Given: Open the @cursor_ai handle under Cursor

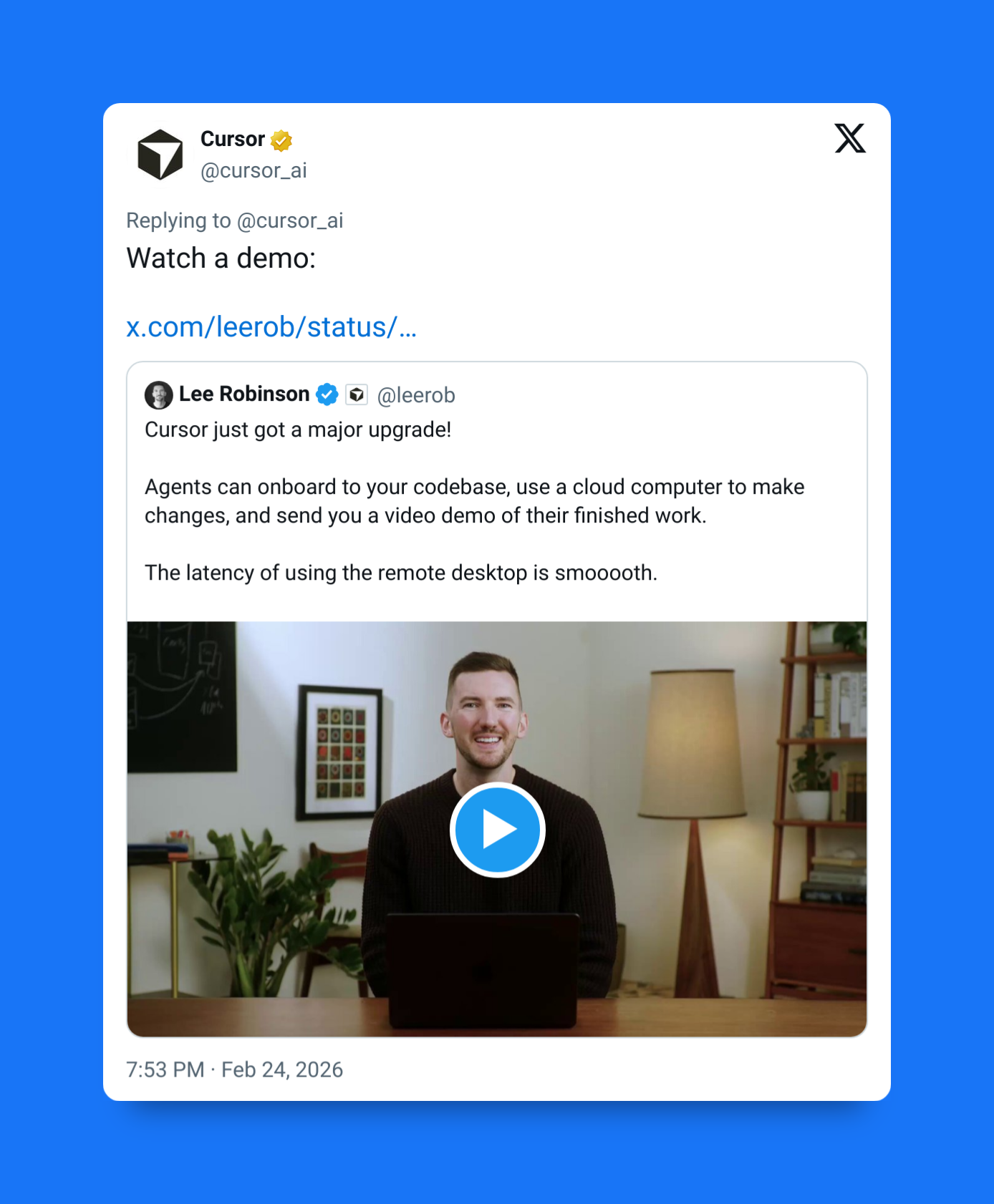Looking at the screenshot, I should 254,170.
